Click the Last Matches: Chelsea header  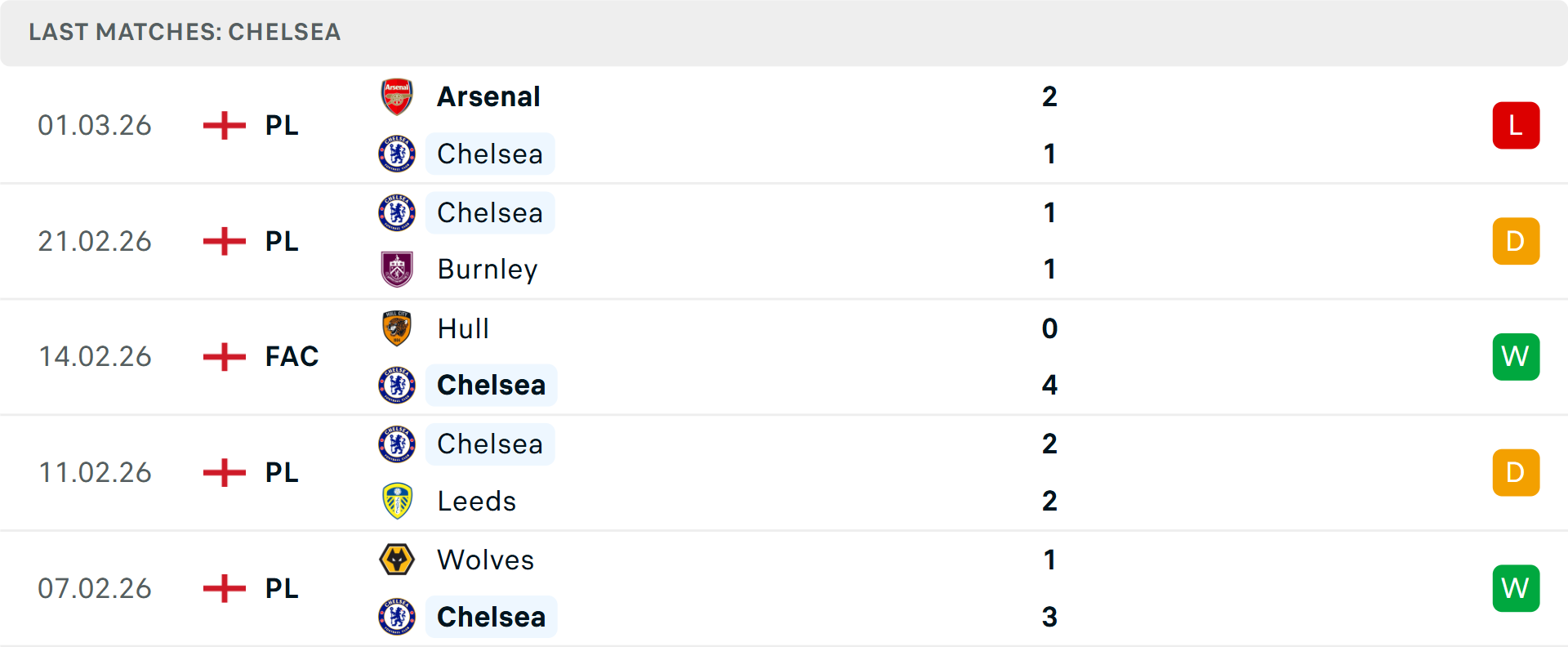[x=185, y=32]
